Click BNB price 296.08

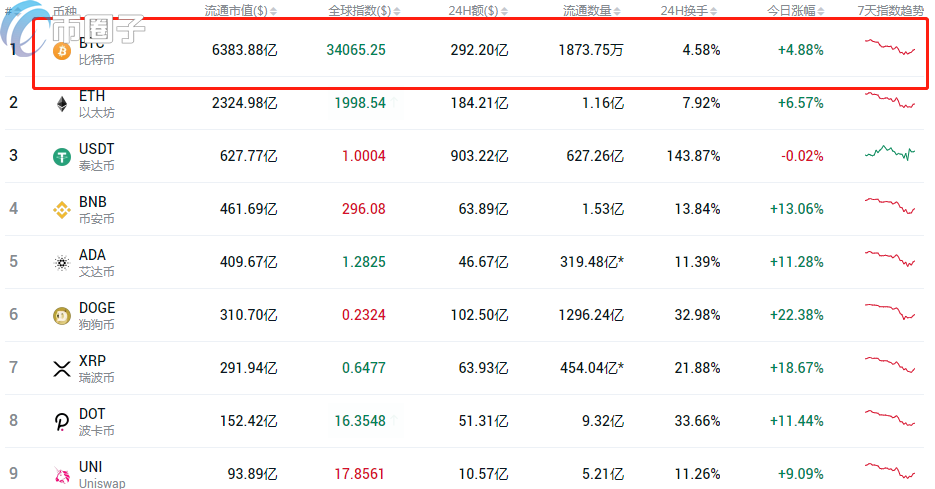(x=364, y=209)
